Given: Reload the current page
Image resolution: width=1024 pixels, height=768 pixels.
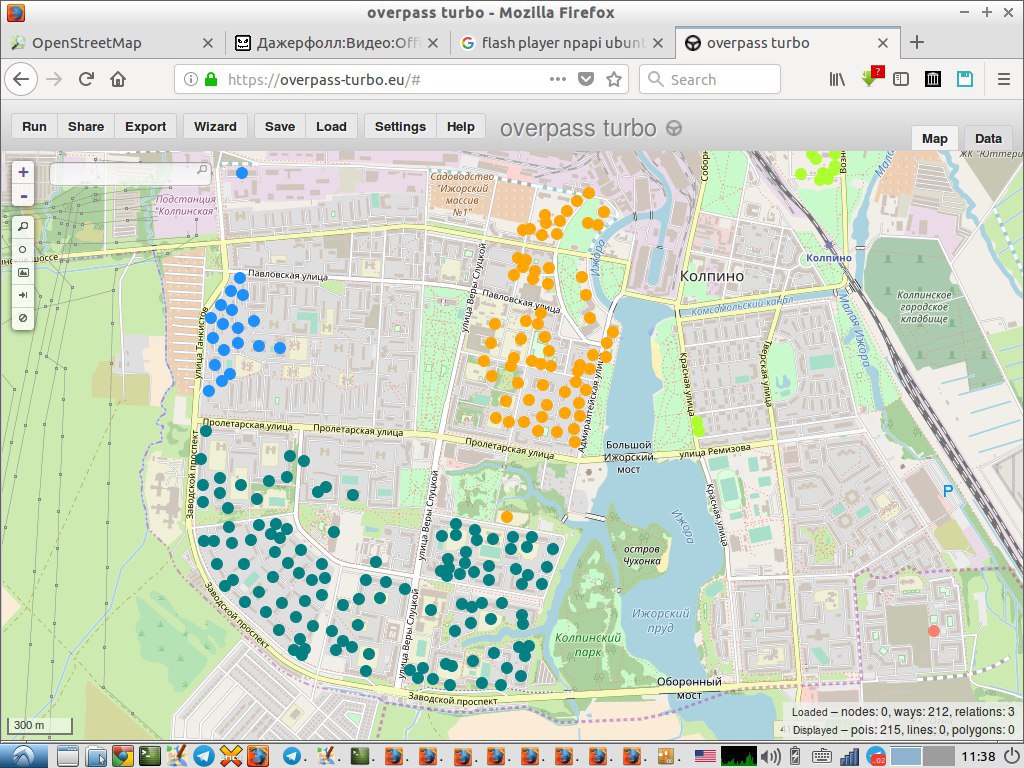Looking at the screenshot, I should coord(86,80).
